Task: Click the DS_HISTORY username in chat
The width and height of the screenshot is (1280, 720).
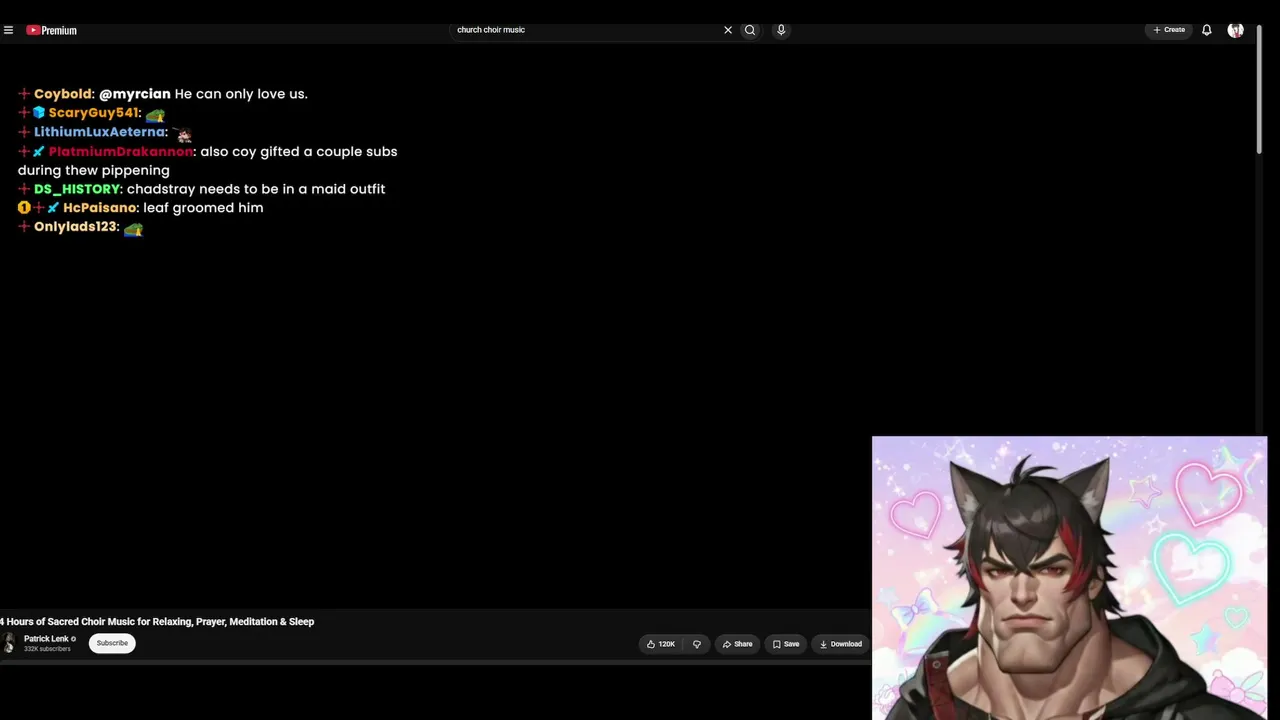Action: pos(77,189)
